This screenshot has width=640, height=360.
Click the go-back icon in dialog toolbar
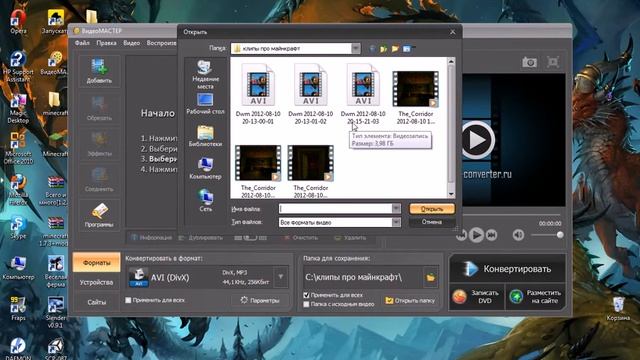click(372, 49)
